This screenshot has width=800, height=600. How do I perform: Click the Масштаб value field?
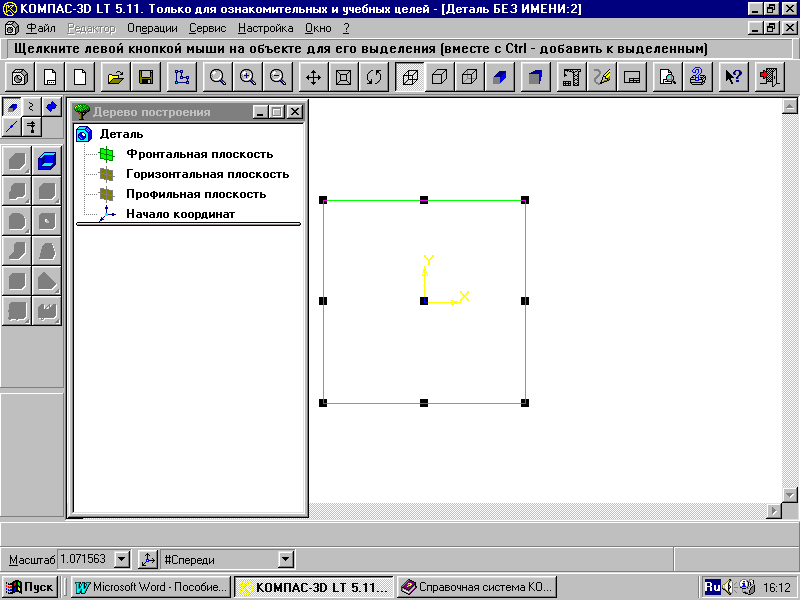[x=86, y=560]
